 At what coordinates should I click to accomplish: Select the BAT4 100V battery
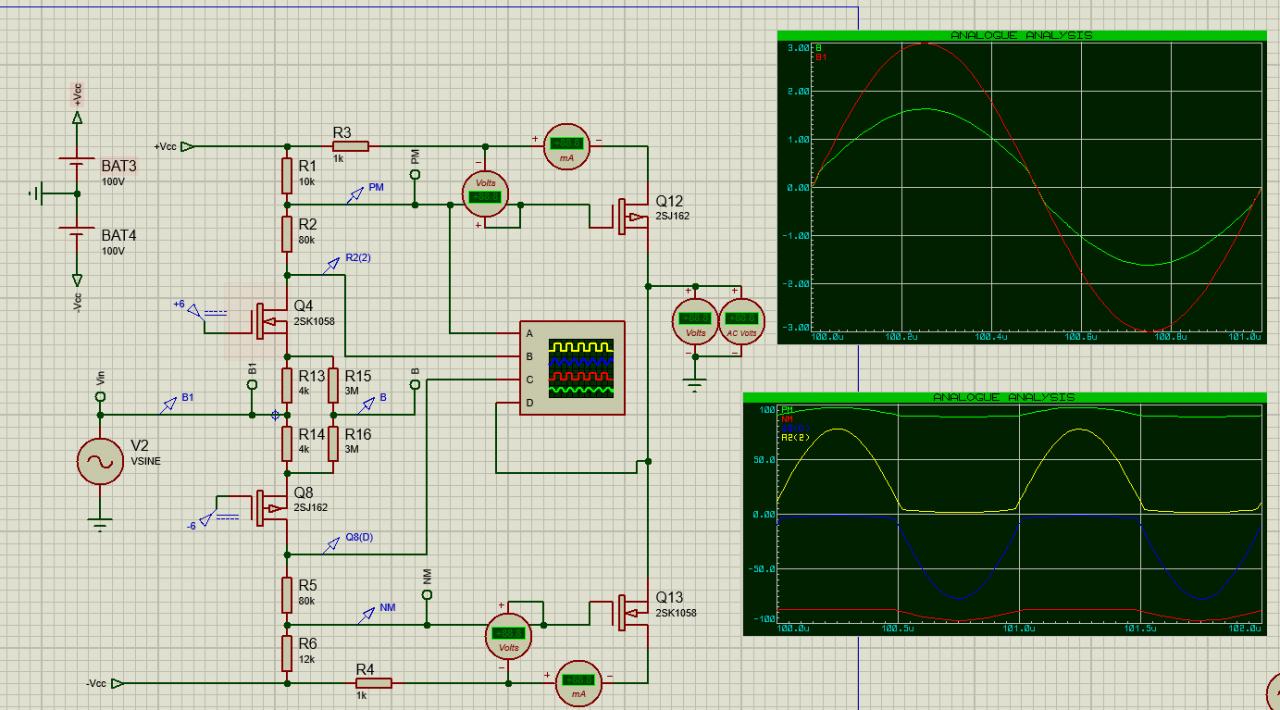78,234
